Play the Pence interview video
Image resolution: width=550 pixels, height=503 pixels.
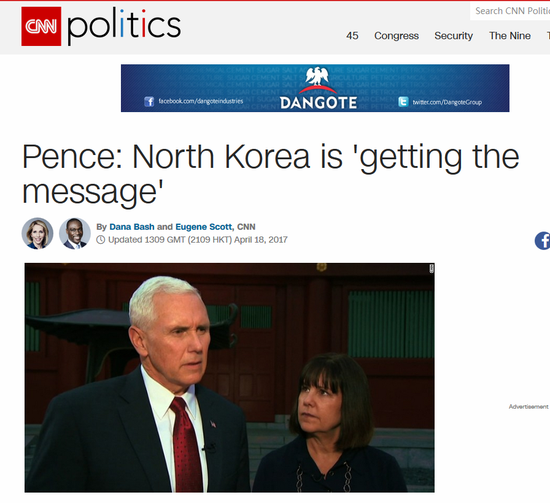[x=229, y=377]
